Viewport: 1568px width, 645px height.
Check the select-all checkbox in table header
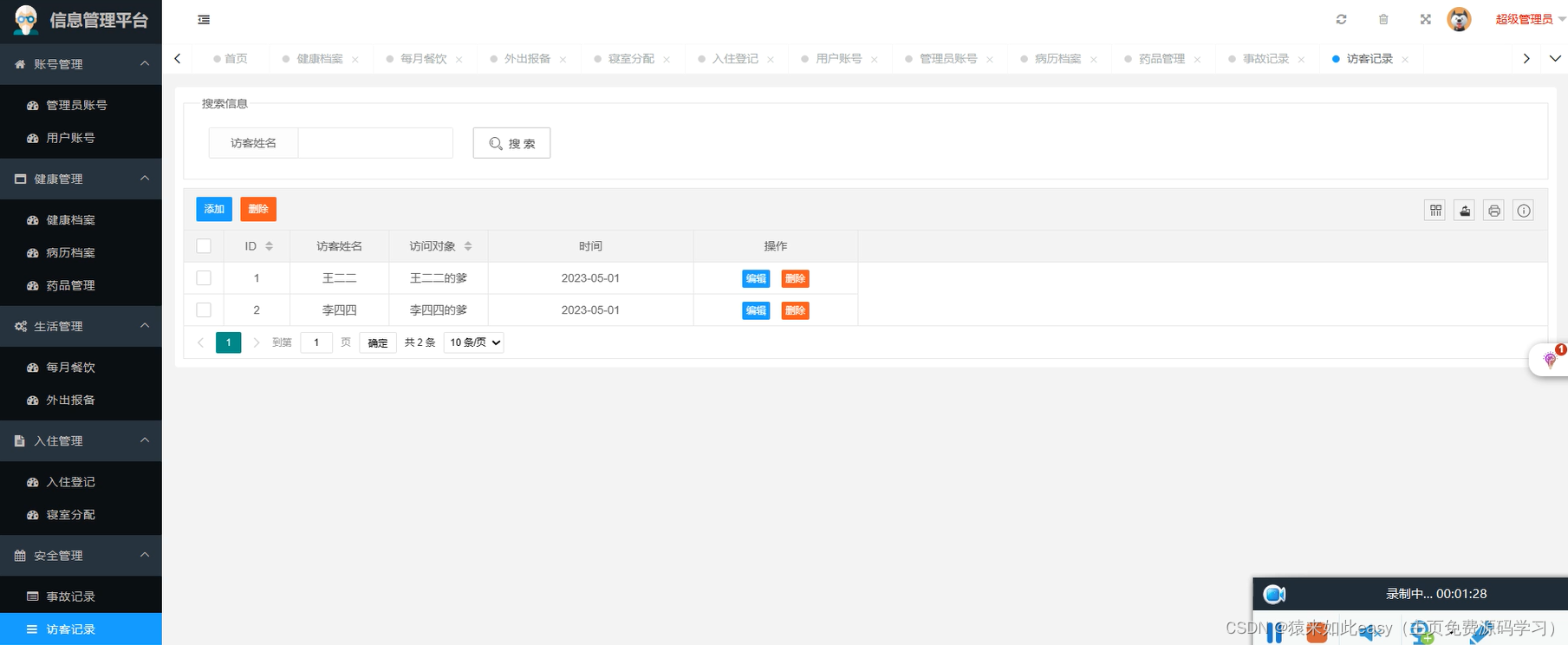point(204,246)
